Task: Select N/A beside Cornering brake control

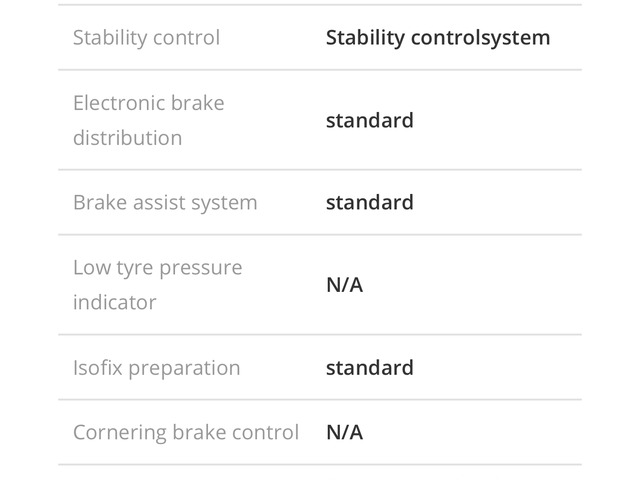Action: click(x=344, y=432)
